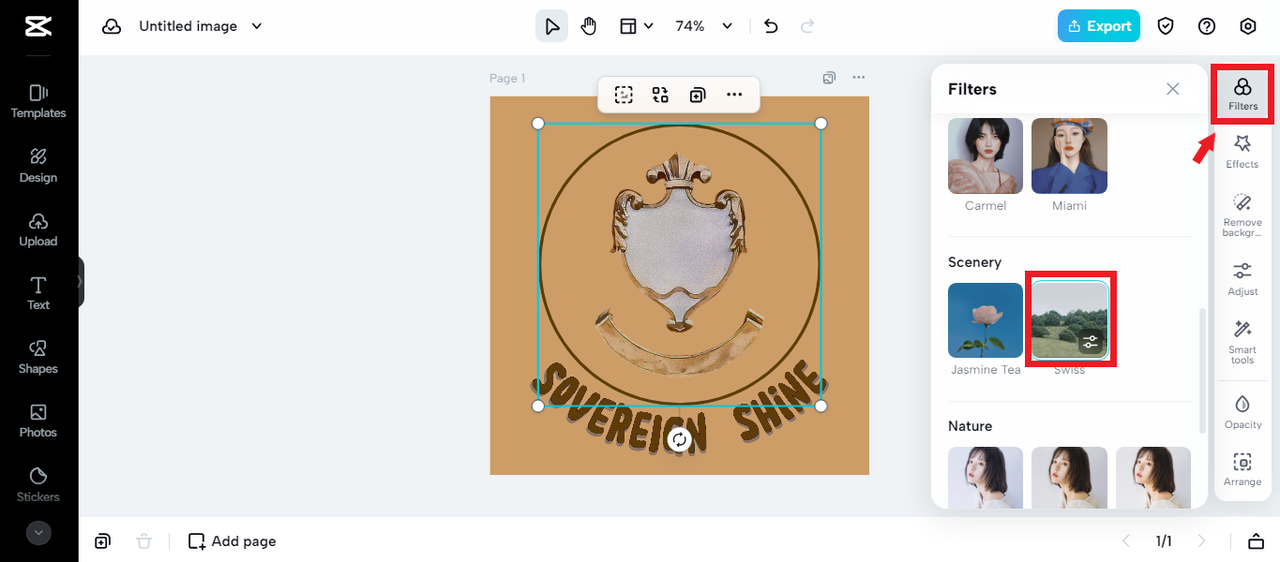Go to the next page arrow

tap(1202, 541)
